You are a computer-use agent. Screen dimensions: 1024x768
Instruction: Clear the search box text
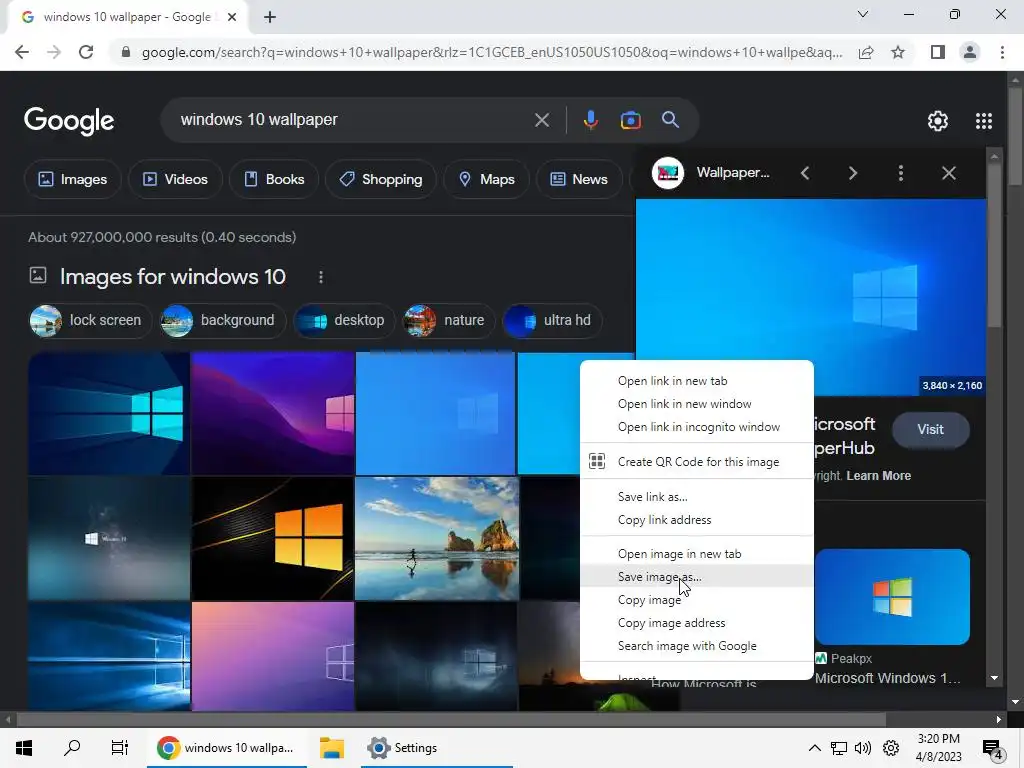tap(541, 120)
